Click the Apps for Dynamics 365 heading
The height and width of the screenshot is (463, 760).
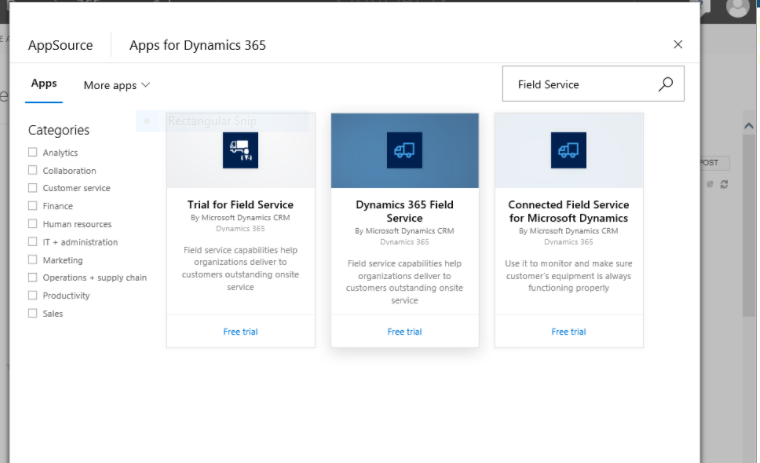[x=197, y=45]
